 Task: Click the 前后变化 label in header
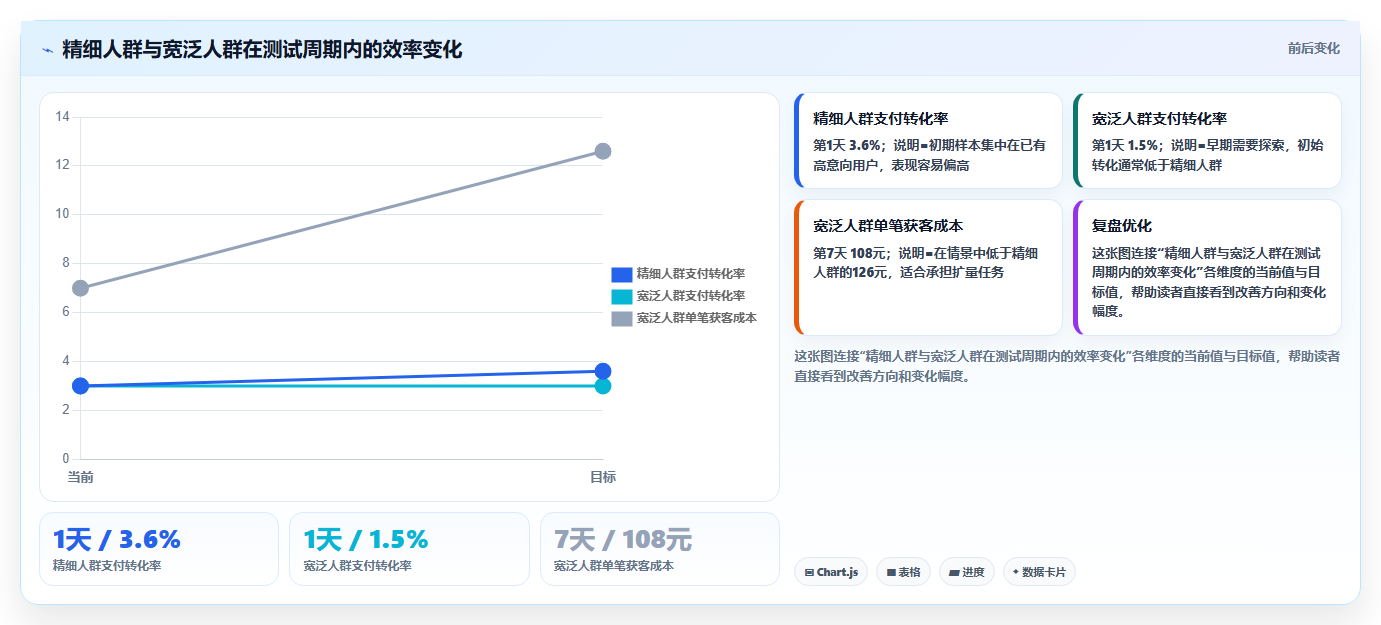(x=1313, y=48)
